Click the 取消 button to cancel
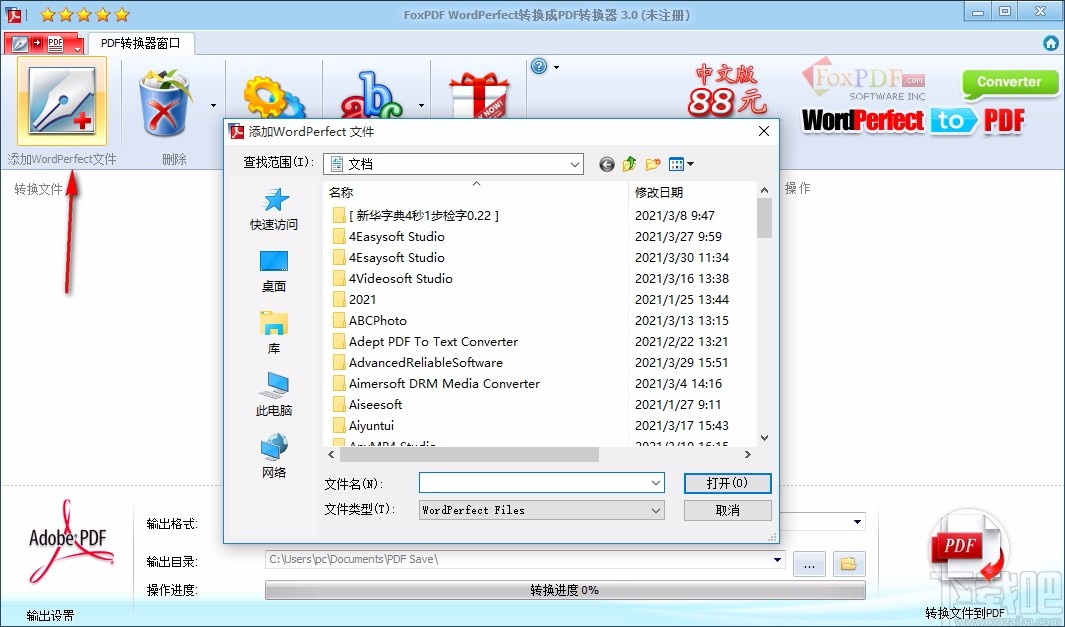The width and height of the screenshot is (1065, 627). click(x=727, y=510)
